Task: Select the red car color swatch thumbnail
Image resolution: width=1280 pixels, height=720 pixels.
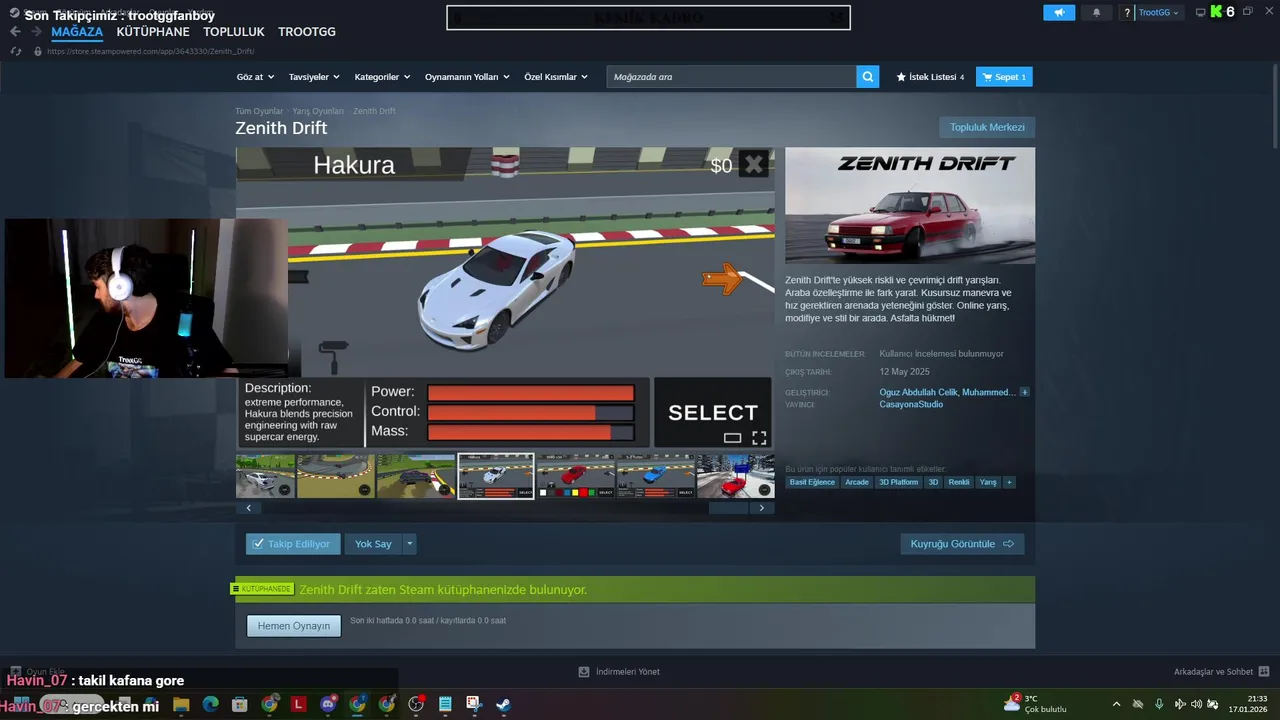Action: [576, 476]
